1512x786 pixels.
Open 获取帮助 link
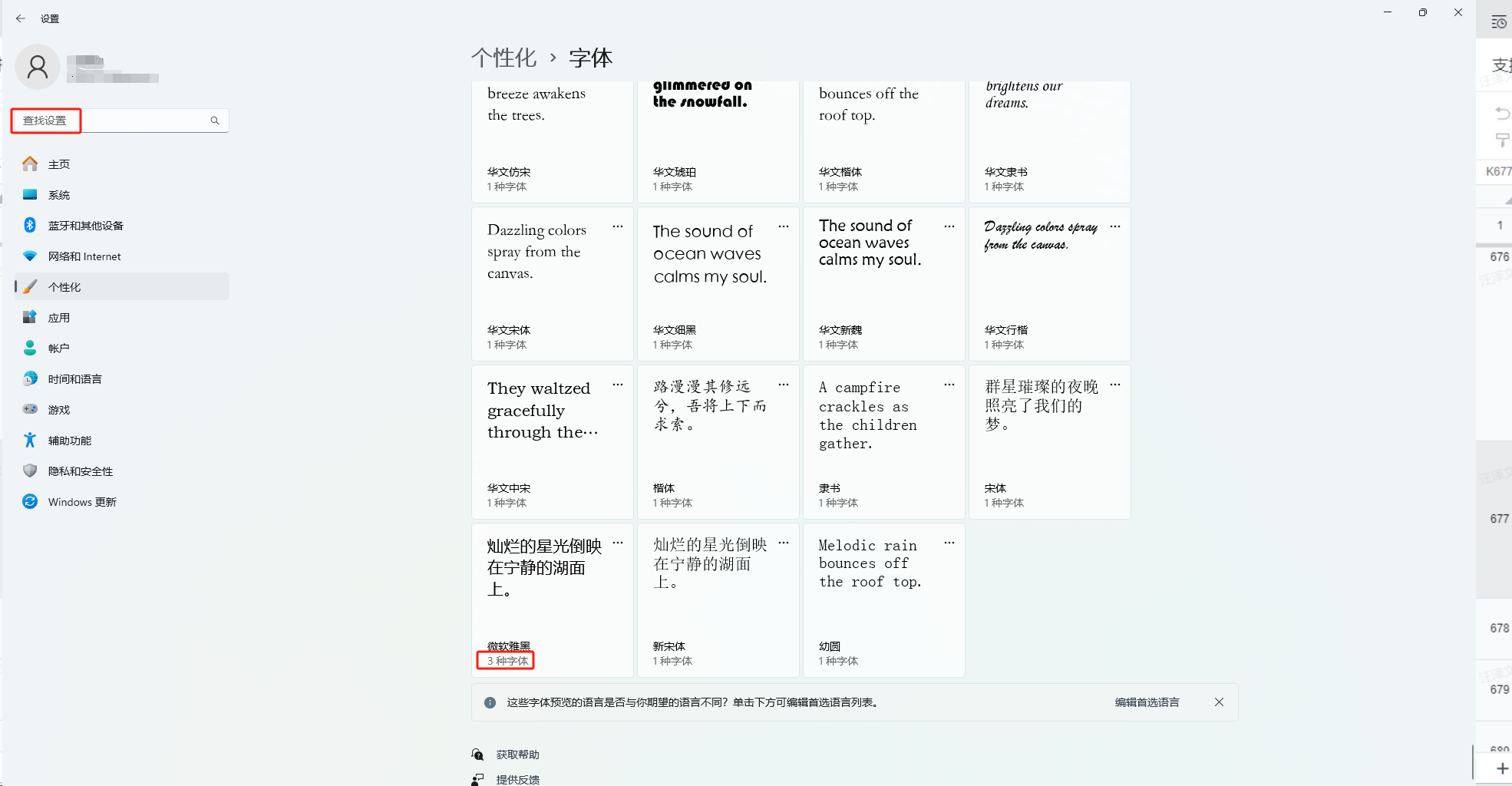pos(517,755)
